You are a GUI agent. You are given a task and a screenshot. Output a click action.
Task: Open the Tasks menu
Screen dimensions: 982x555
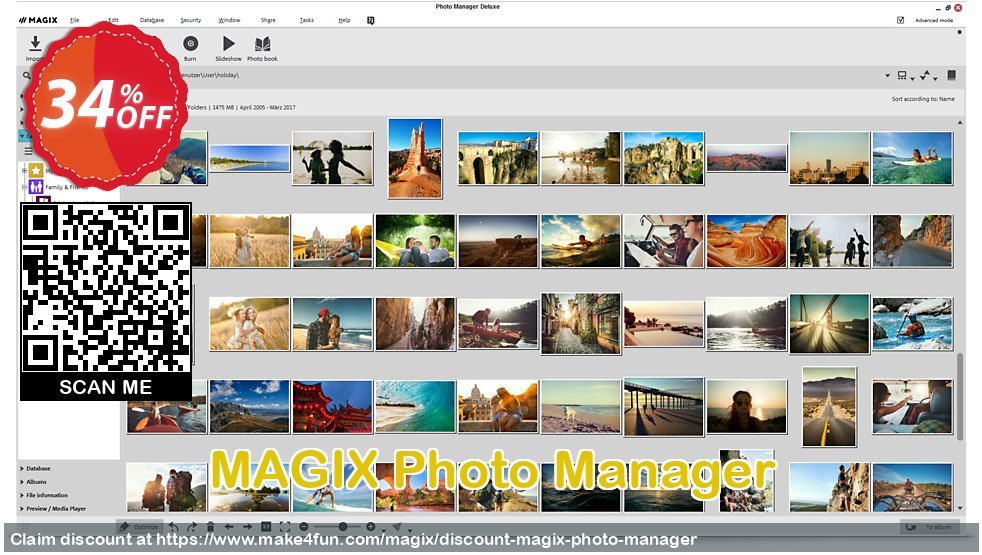(306, 20)
